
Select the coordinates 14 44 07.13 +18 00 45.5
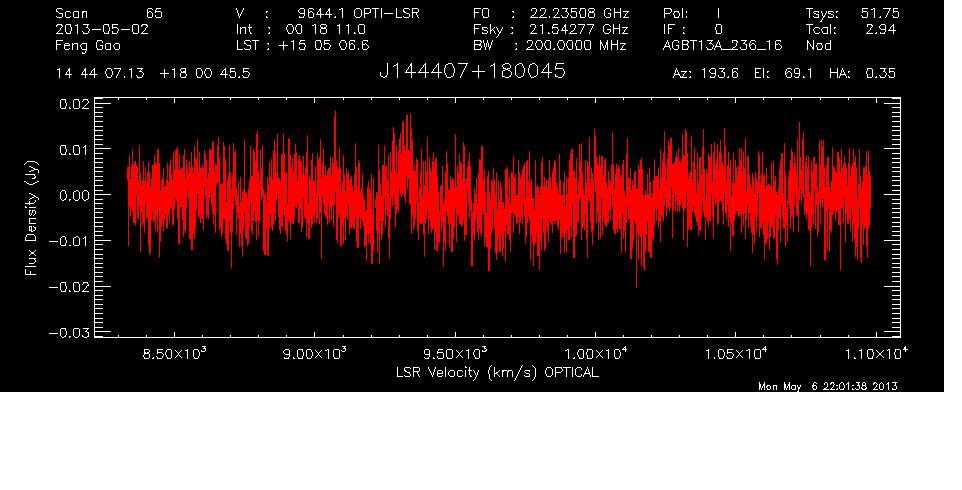pyautogui.click(x=153, y=74)
